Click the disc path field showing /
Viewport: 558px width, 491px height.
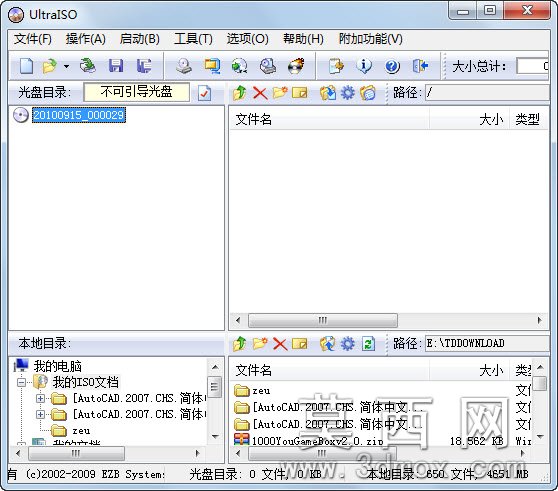(487, 93)
